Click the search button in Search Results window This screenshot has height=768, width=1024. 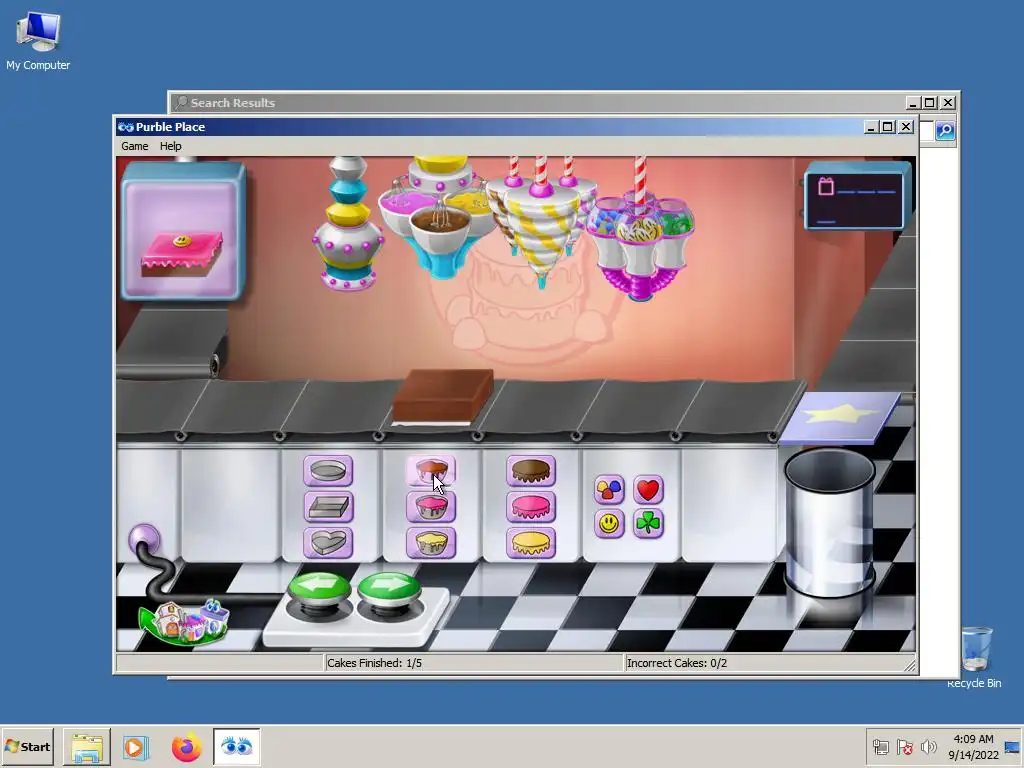pyautogui.click(x=945, y=131)
